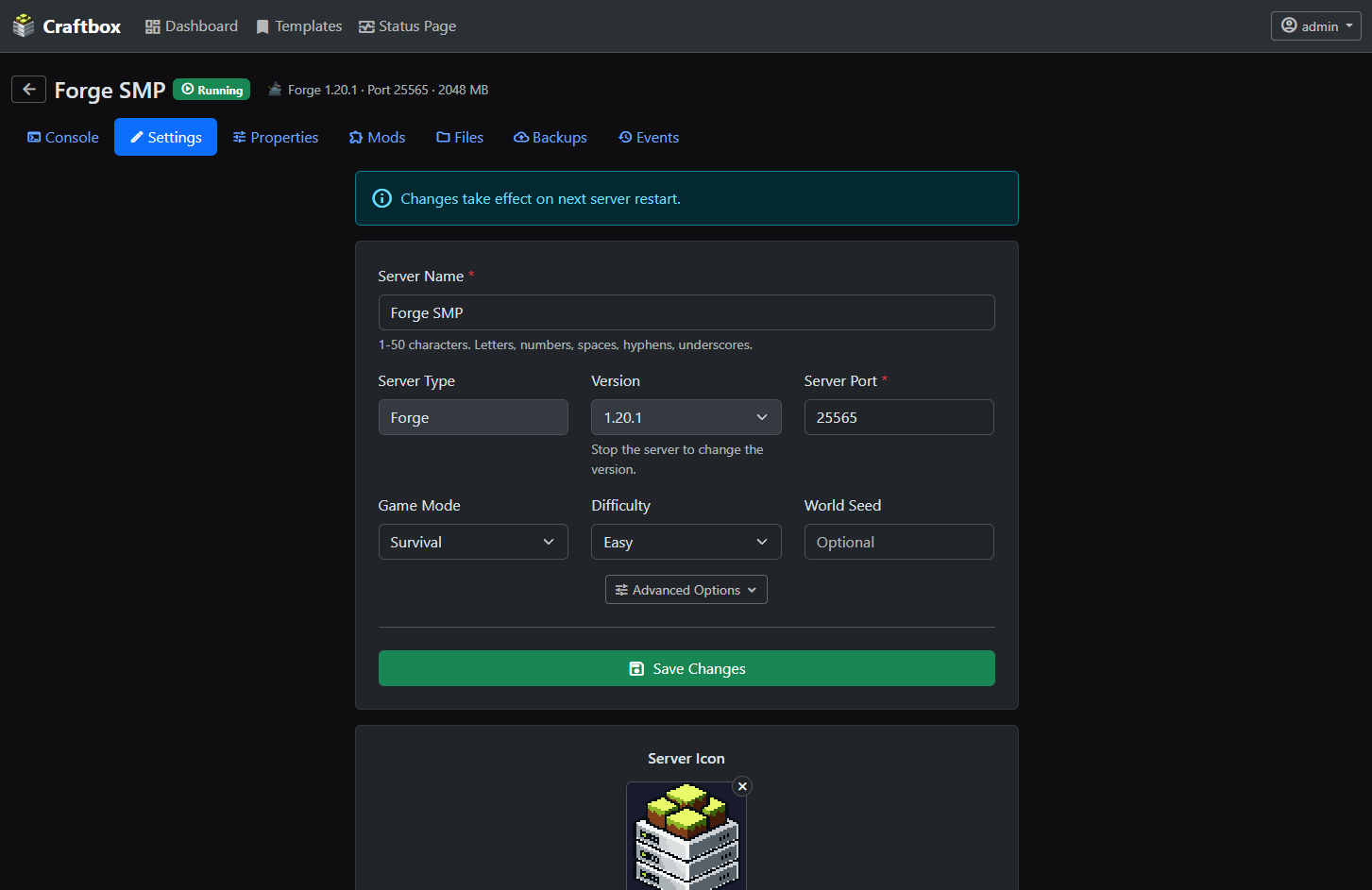Click the Server Name label
This screenshot has width=1372, height=890.
[421, 277]
